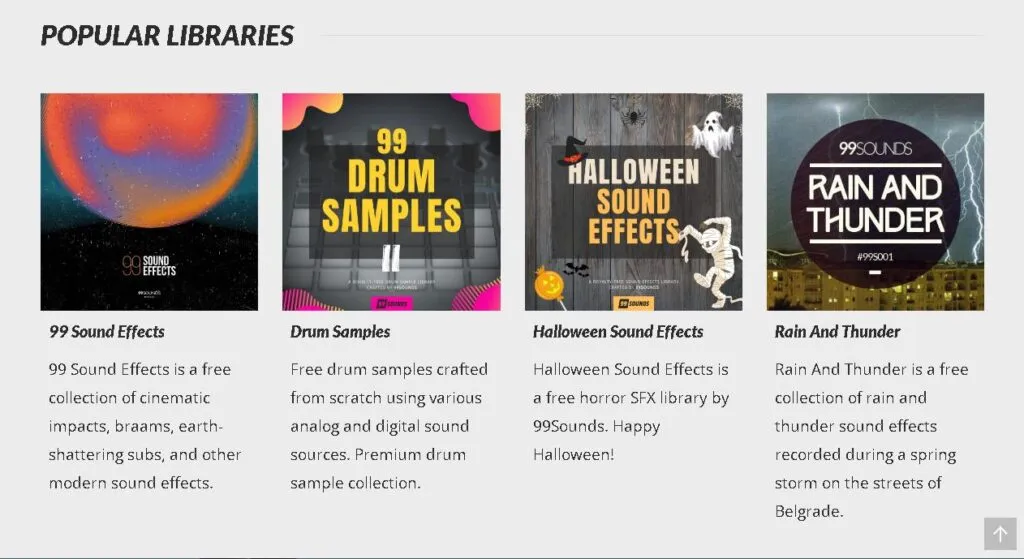Click the 99Sounds logo on Rain cover
The width and height of the screenshot is (1024, 559).
875,149
